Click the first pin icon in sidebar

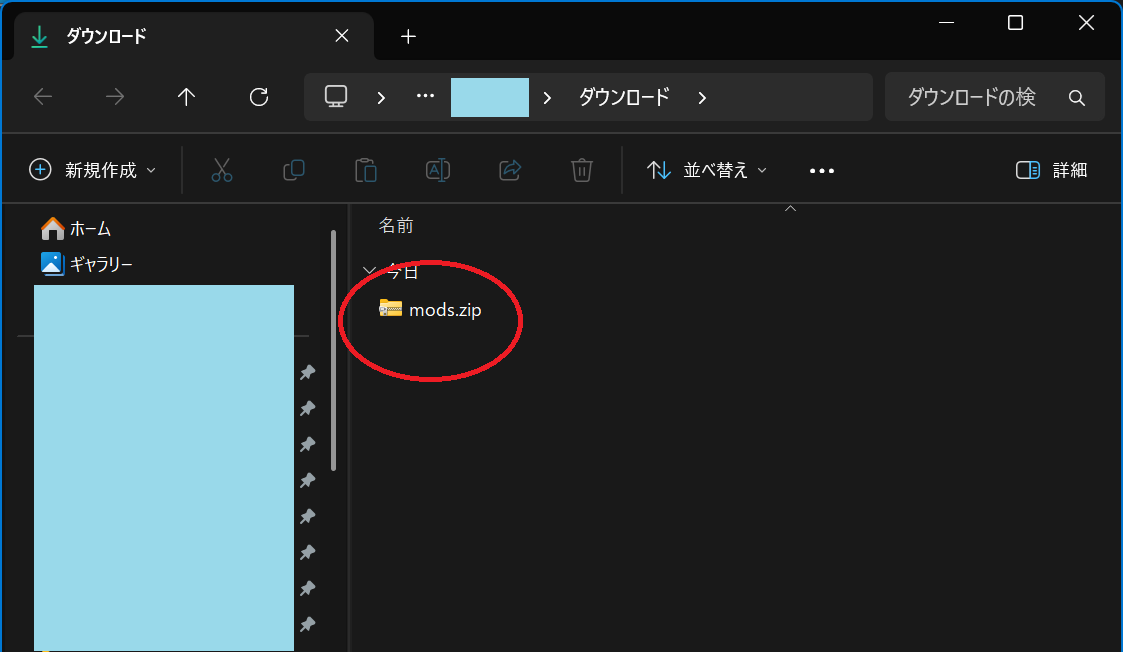308,372
